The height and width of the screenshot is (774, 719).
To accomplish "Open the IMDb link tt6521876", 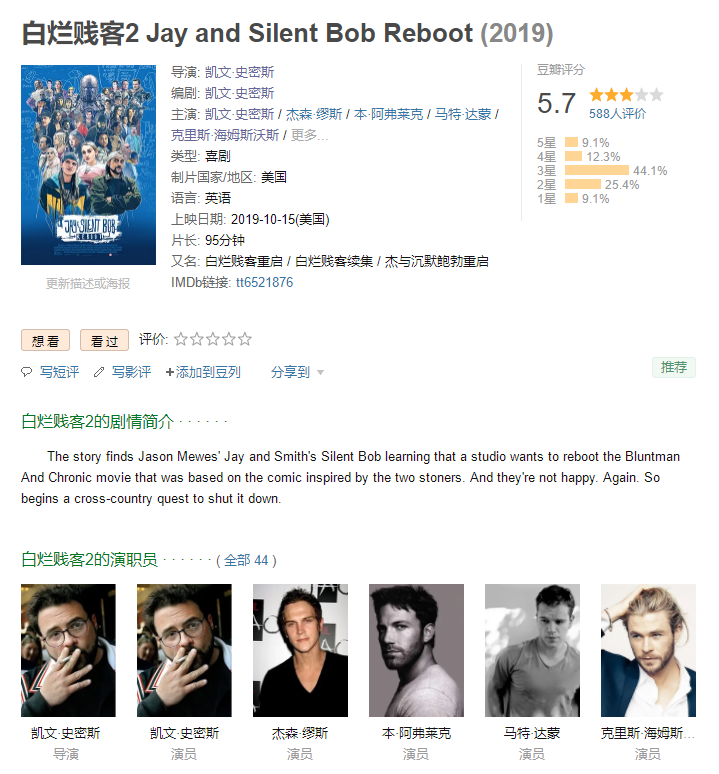I will [x=264, y=282].
